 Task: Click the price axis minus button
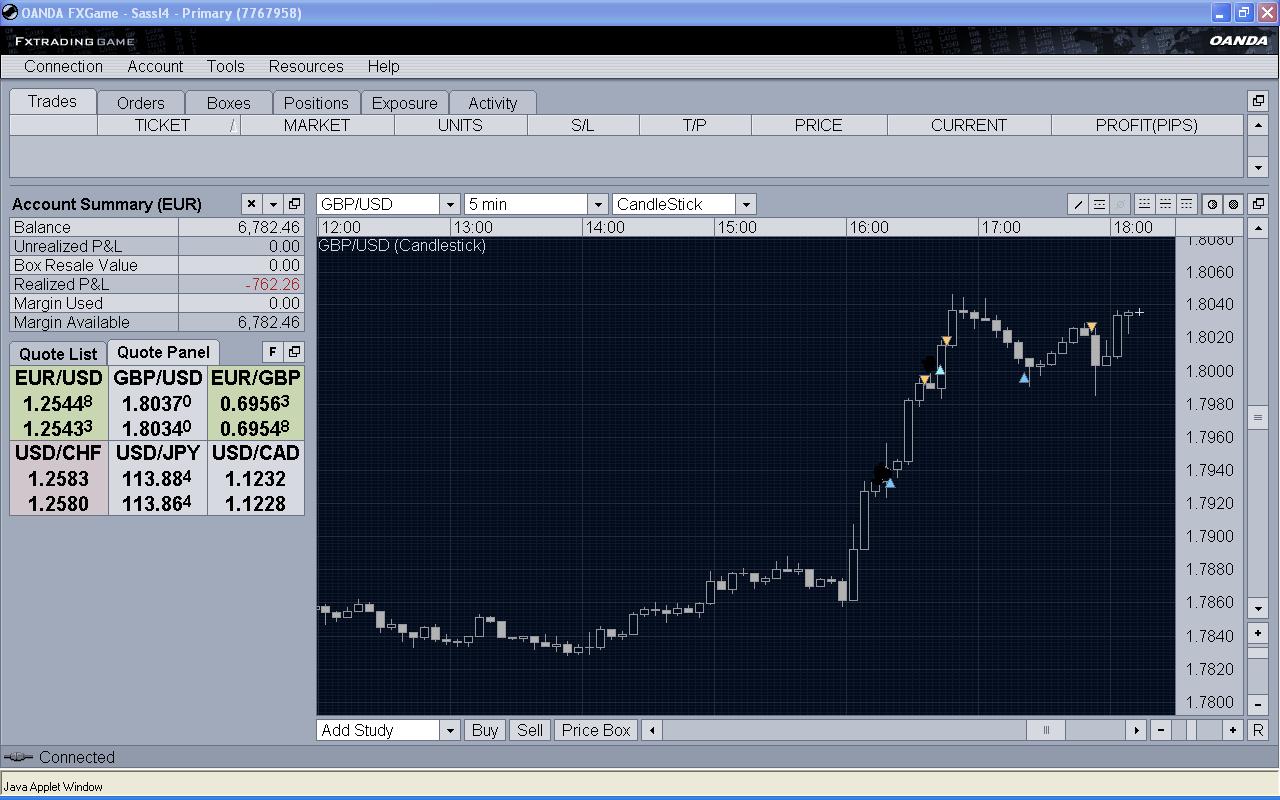pyautogui.click(x=1258, y=705)
